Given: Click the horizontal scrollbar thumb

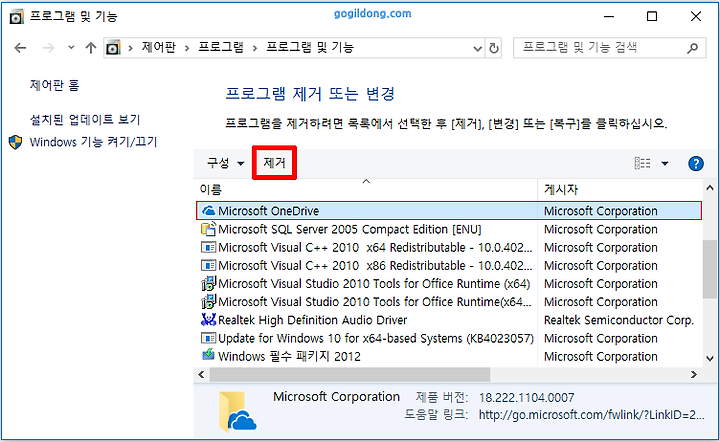Looking at the screenshot, I should 350,375.
